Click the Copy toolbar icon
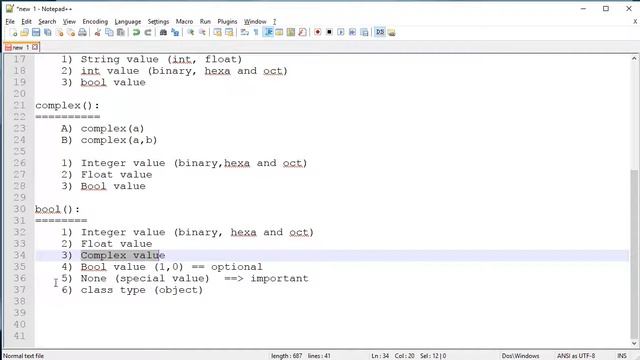640x360 pixels. [x=109, y=32]
